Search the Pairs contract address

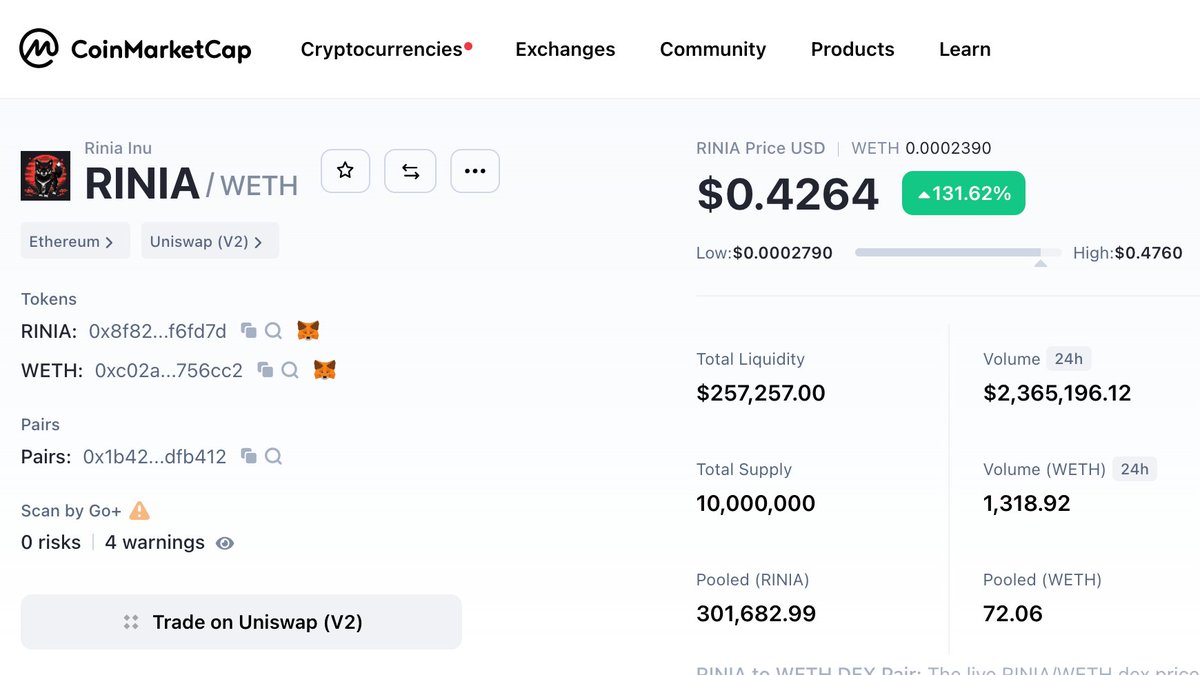click(x=273, y=456)
